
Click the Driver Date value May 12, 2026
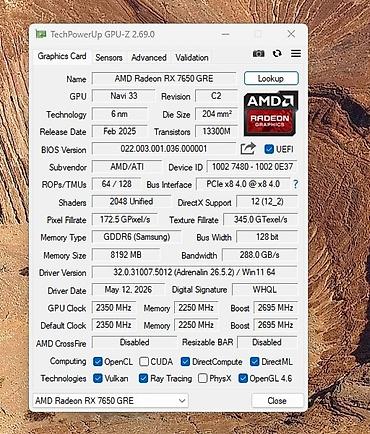128,290
